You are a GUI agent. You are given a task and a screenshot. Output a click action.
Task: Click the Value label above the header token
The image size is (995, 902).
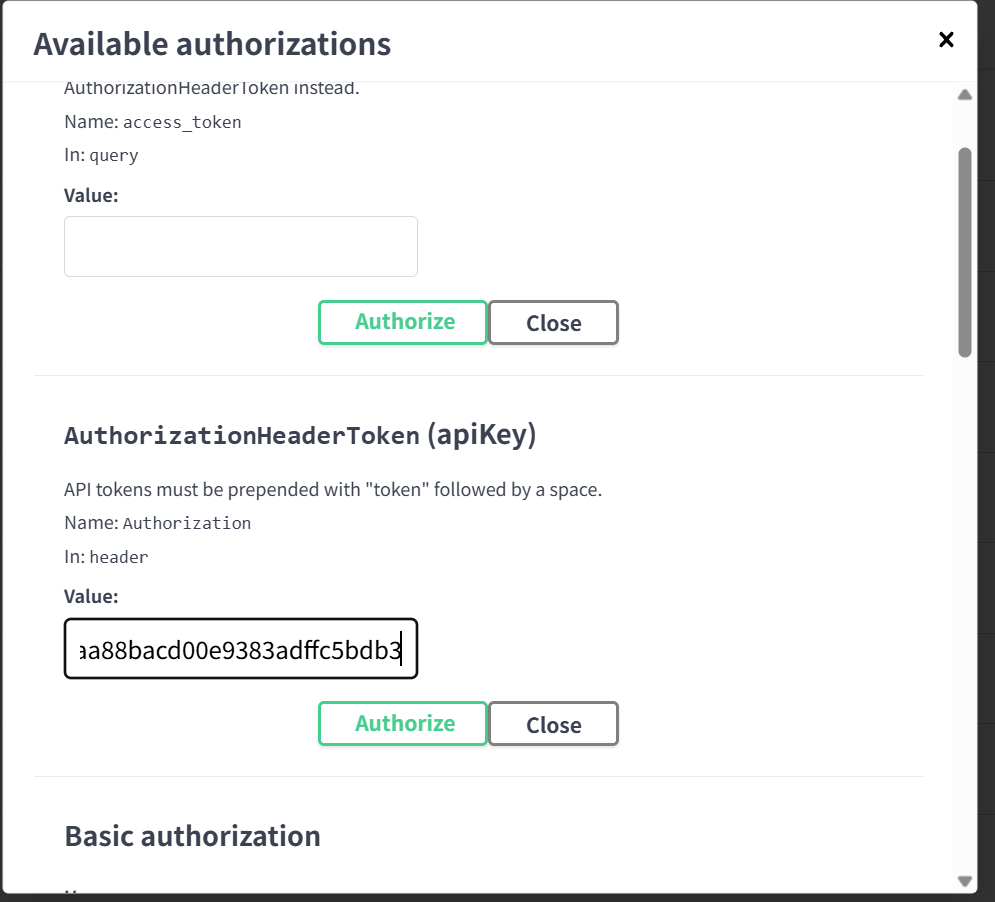click(91, 597)
